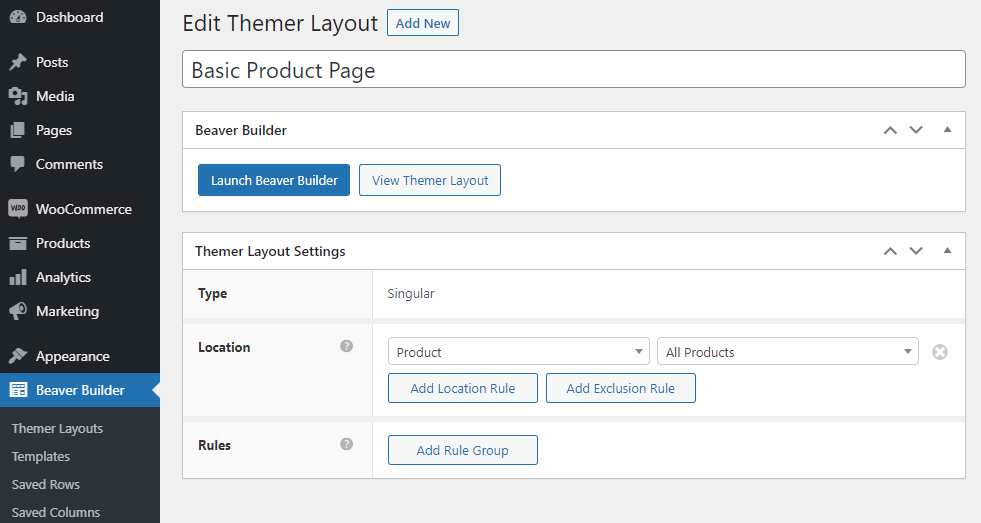Move Themer Layout Settings panel down

pos(916,251)
